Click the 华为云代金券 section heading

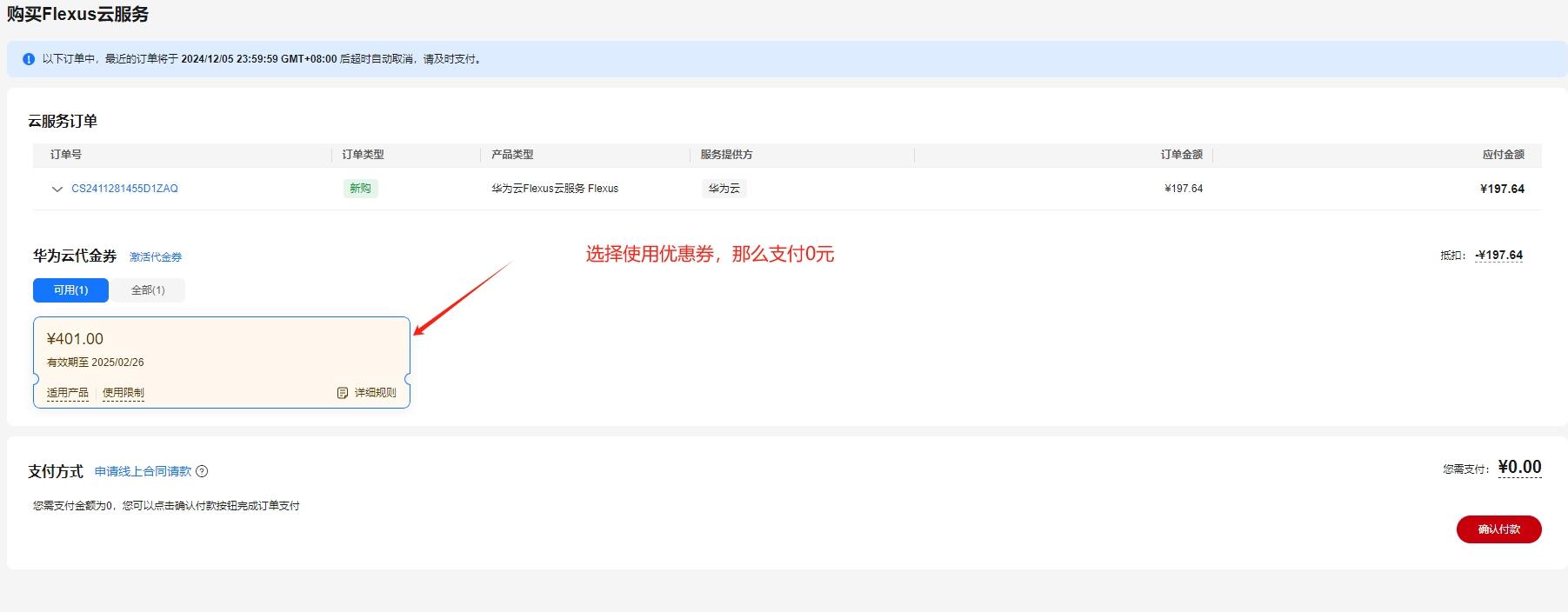[75, 256]
